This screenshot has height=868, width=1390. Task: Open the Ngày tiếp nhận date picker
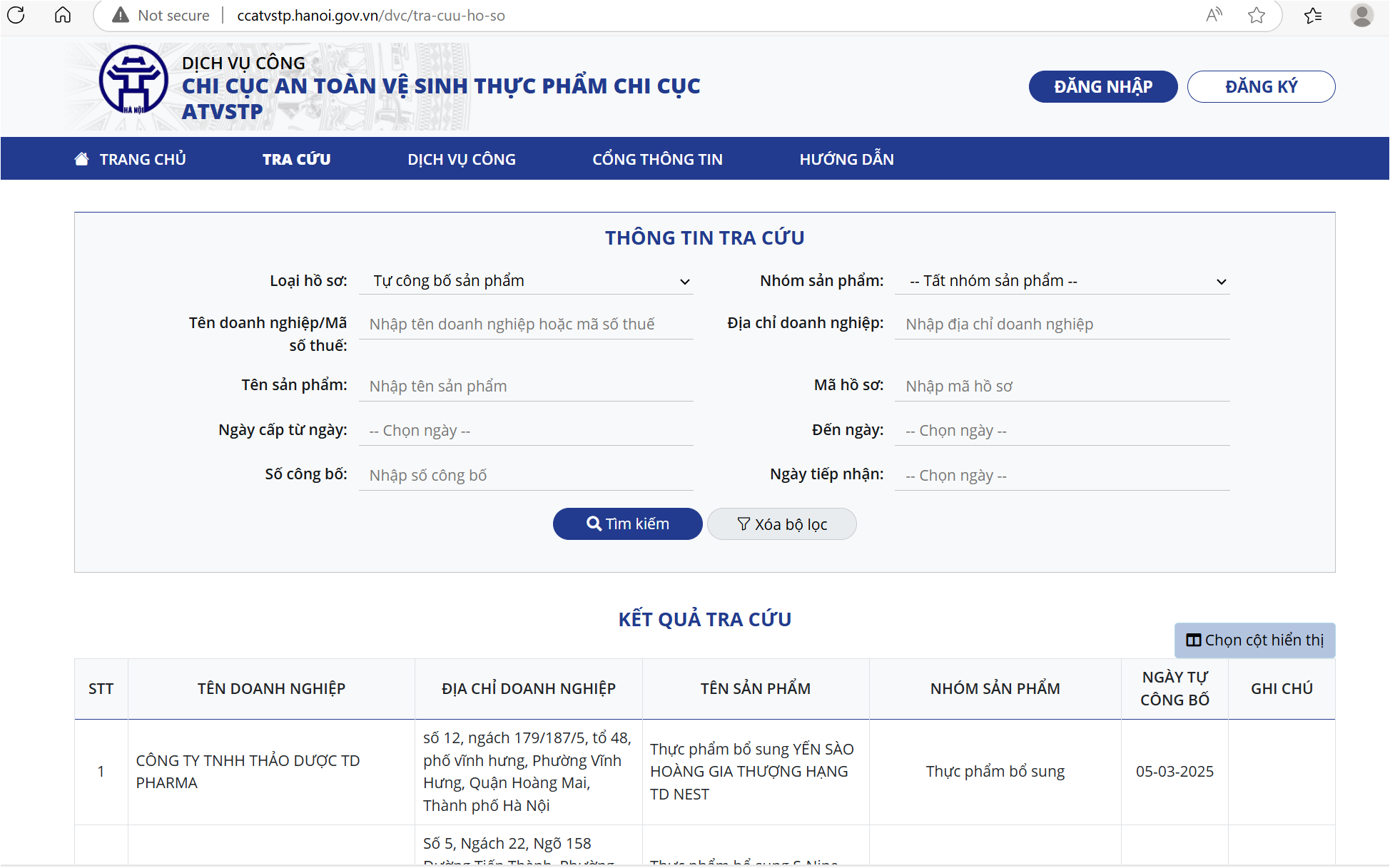tap(1062, 476)
